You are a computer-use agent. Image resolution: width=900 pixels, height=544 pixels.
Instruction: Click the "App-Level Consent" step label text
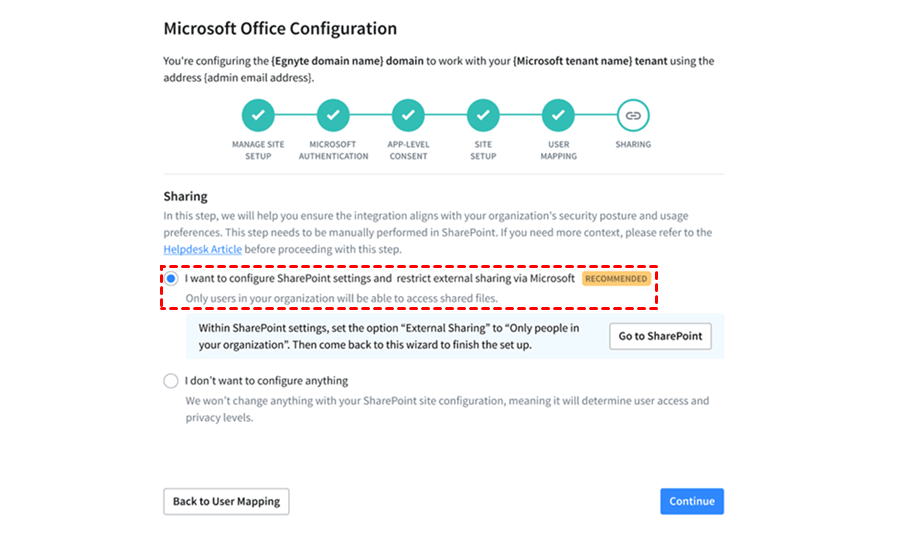pyautogui.click(x=408, y=150)
